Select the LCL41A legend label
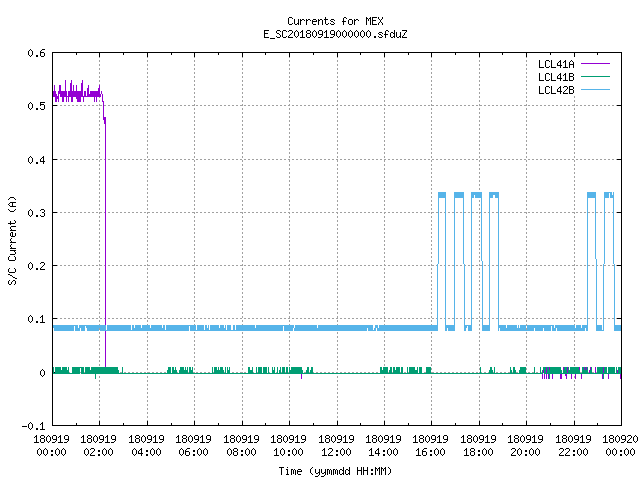 click(556, 64)
